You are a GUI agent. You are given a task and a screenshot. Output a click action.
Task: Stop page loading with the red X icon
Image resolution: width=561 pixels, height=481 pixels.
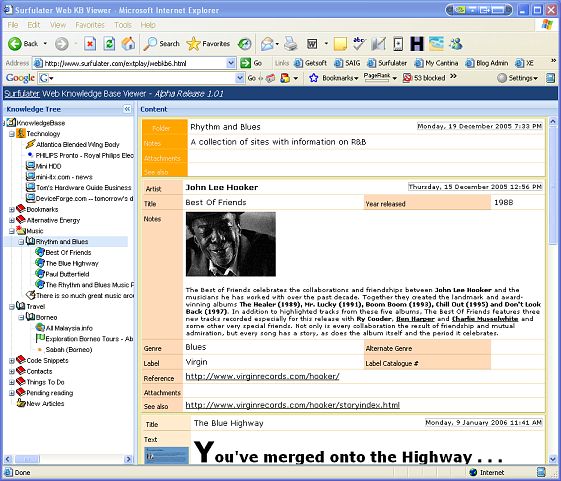pos(90,44)
